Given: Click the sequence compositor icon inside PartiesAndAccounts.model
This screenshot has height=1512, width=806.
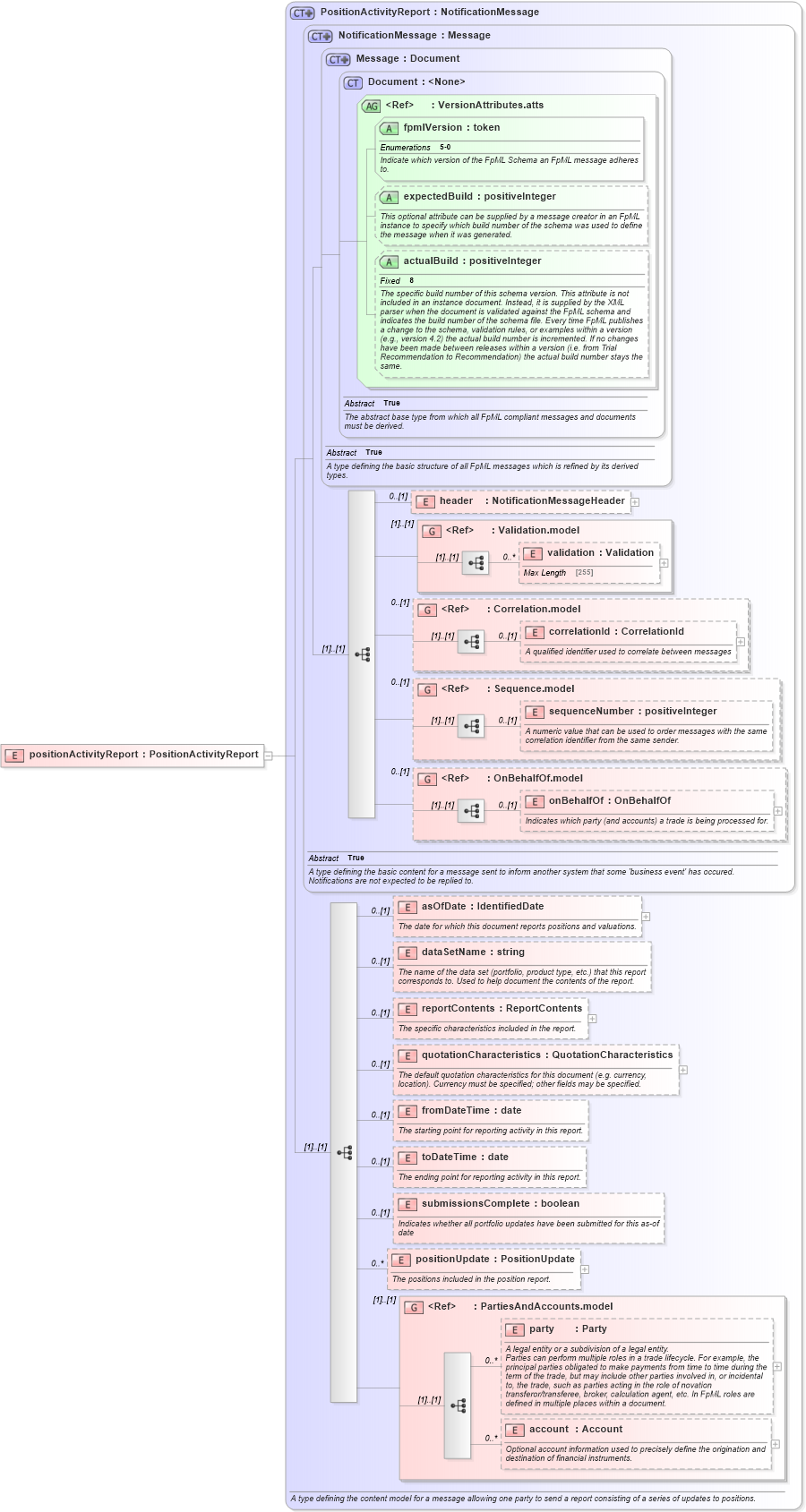Looking at the screenshot, I should tap(458, 1405).
